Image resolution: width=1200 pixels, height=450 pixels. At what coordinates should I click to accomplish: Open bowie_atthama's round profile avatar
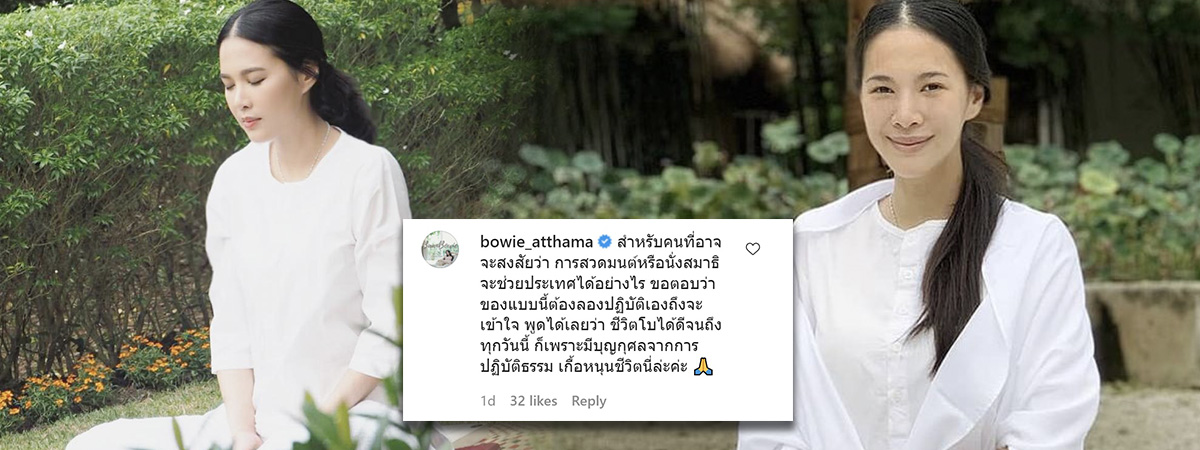(x=439, y=249)
